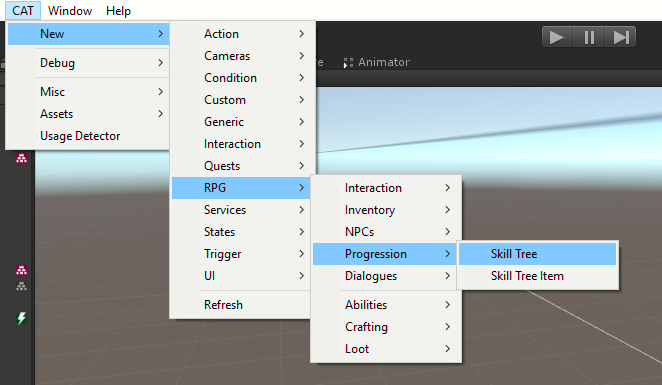Viewport: 662px width, 385px height.
Task: Advance one frame with the step button
Action: click(621, 37)
